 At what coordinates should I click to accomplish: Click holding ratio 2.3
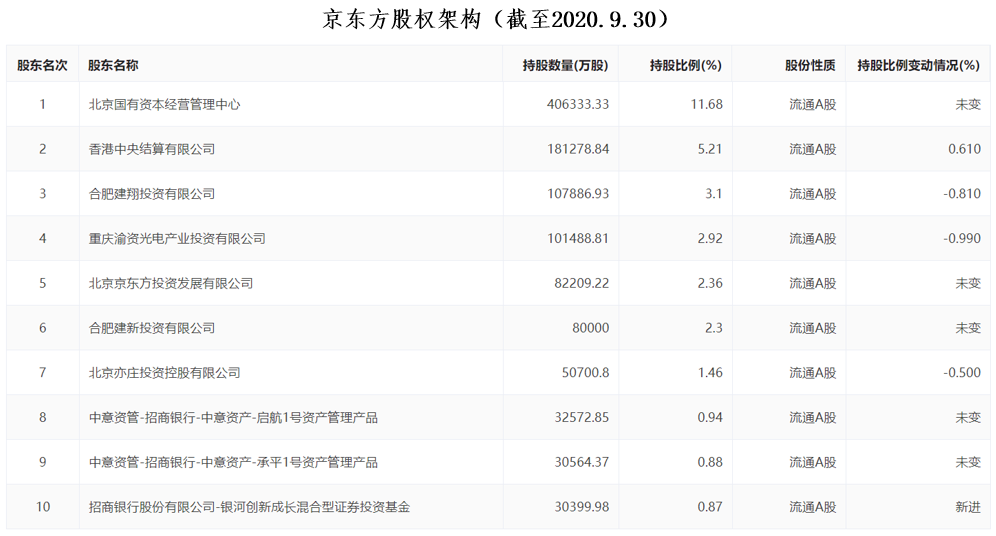(713, 328)
